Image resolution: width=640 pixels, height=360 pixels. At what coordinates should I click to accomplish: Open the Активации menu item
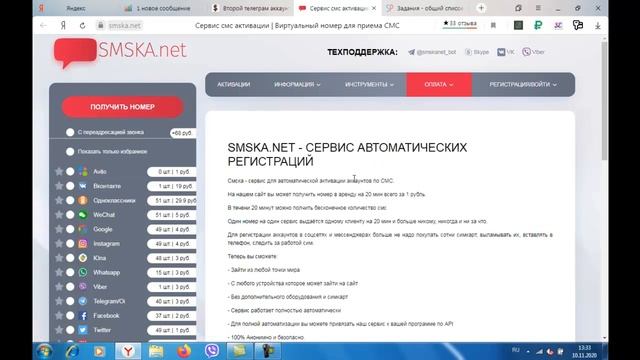point(233,84)
